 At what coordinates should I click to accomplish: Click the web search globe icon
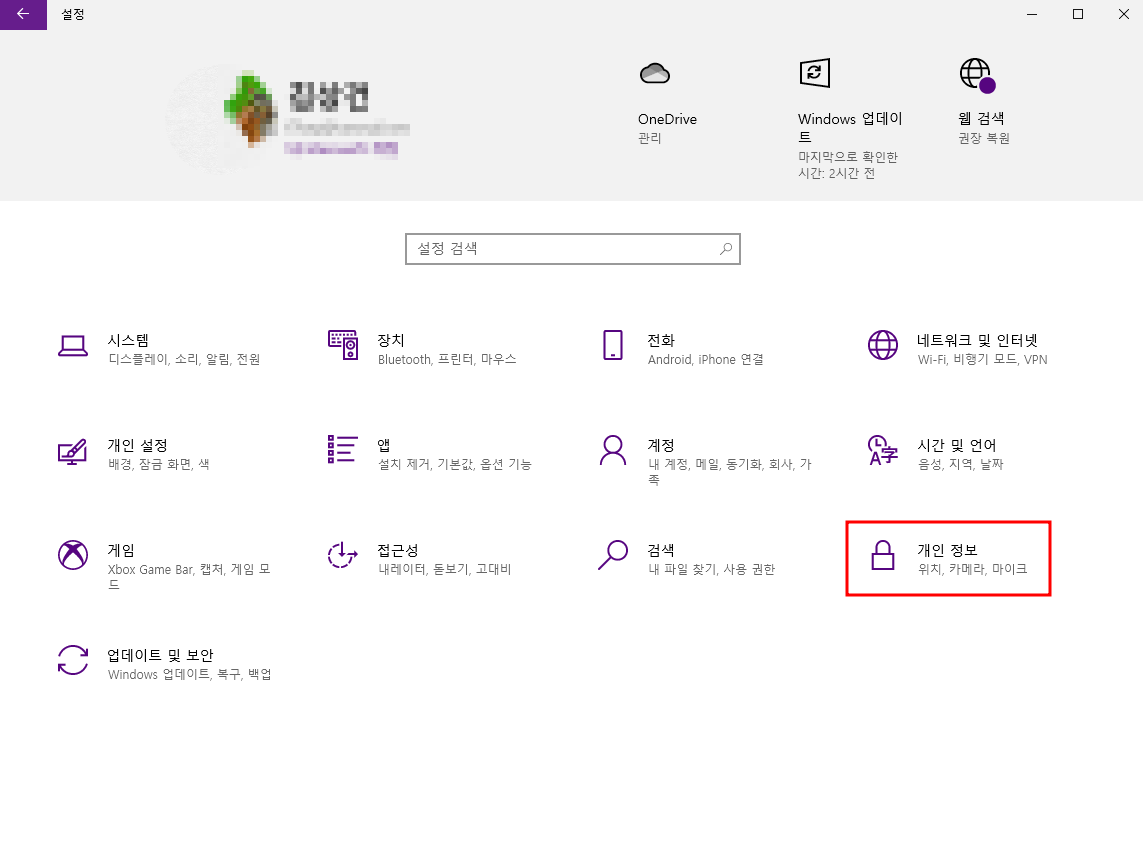(977, 75)
